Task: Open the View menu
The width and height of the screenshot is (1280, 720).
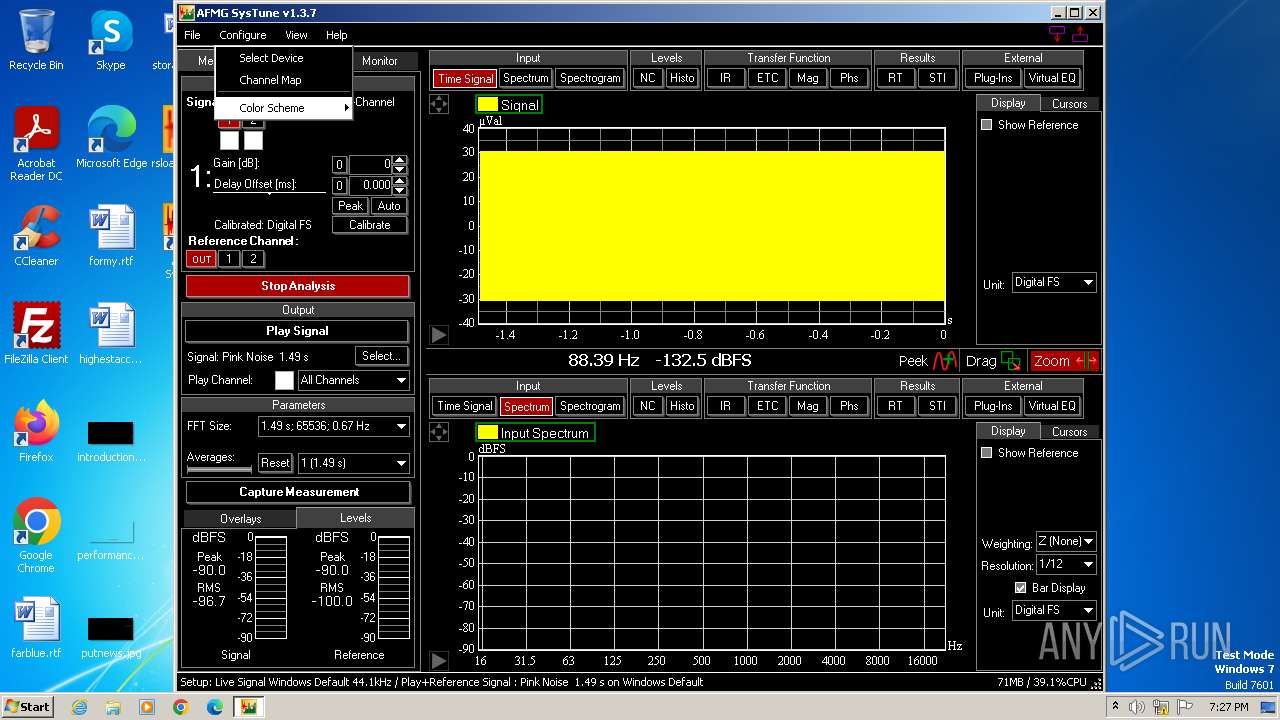Action: click(x=296, y=35)
